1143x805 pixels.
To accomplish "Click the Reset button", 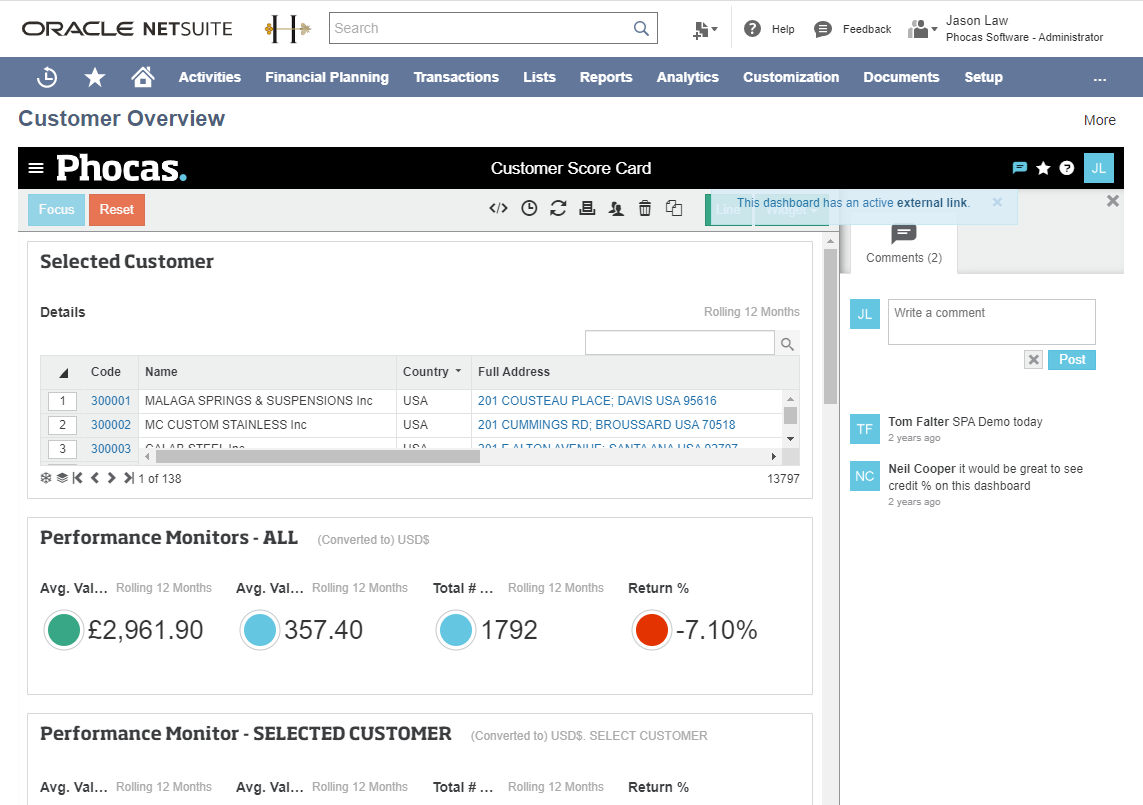I will tap(117, 210).
